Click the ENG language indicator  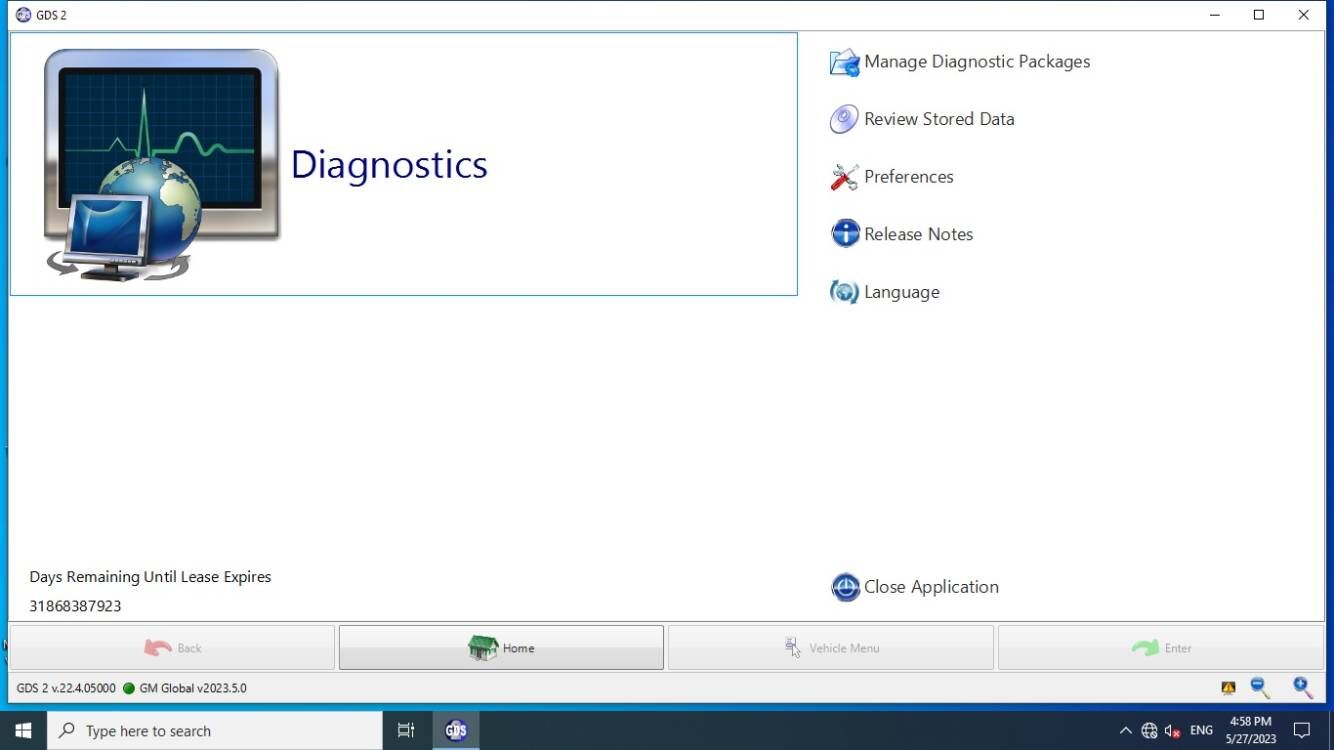[1201, 731]
